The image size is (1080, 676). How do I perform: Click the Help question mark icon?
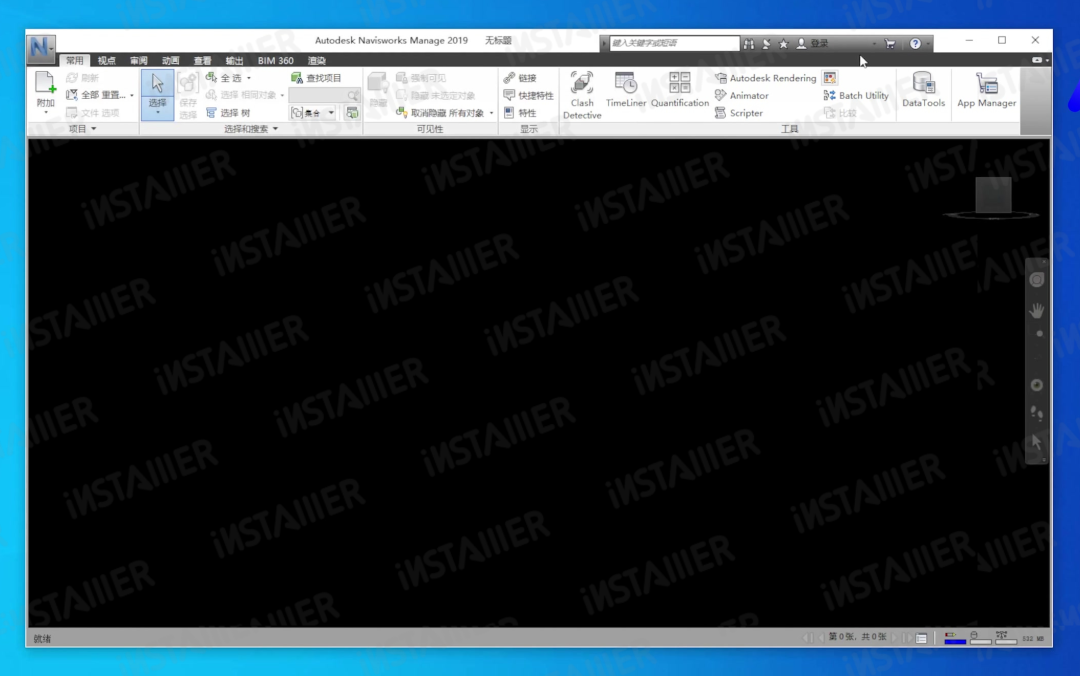click(915, 43)
